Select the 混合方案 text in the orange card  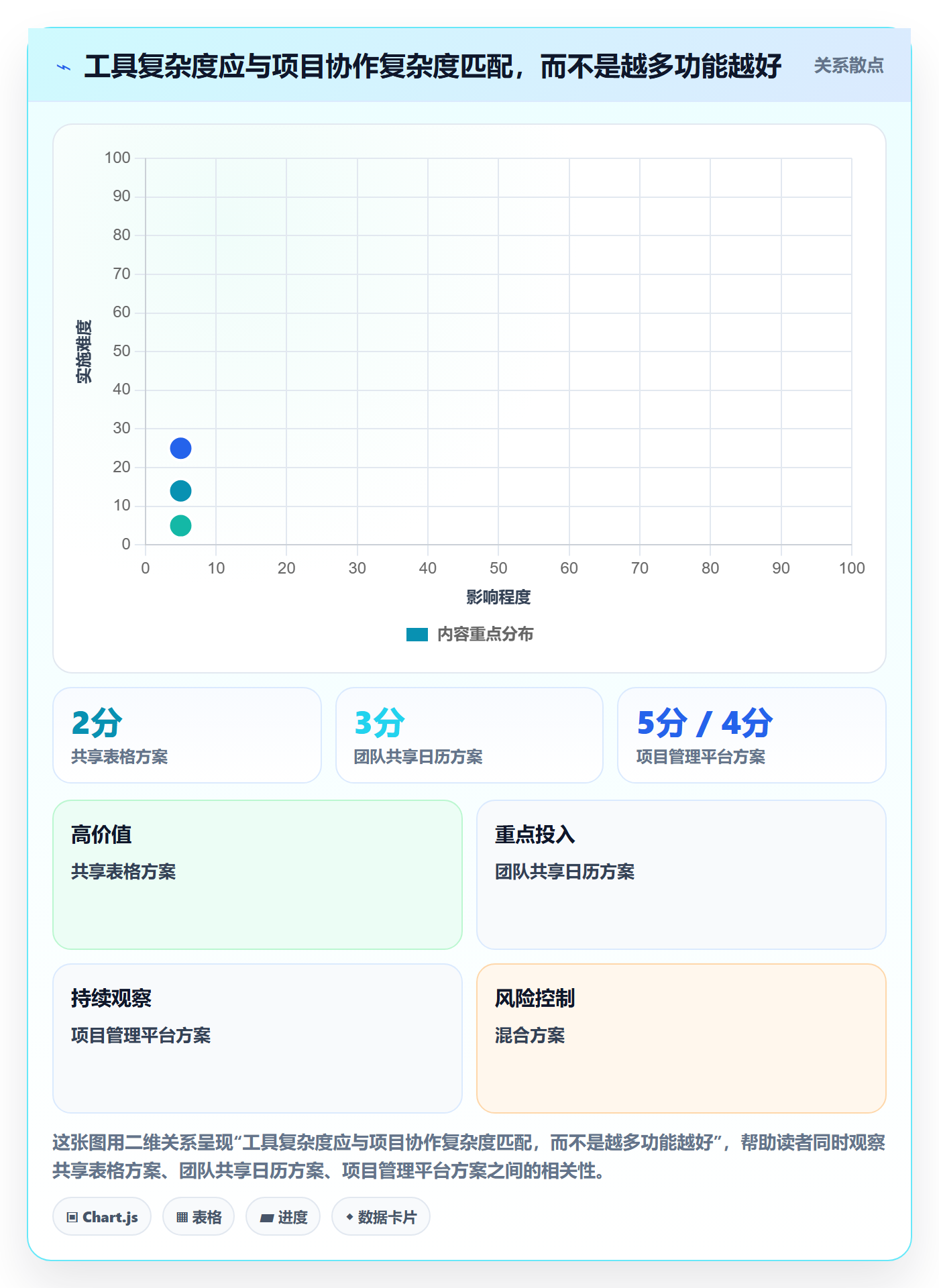pyautogui.click(x=530, y=1035)
